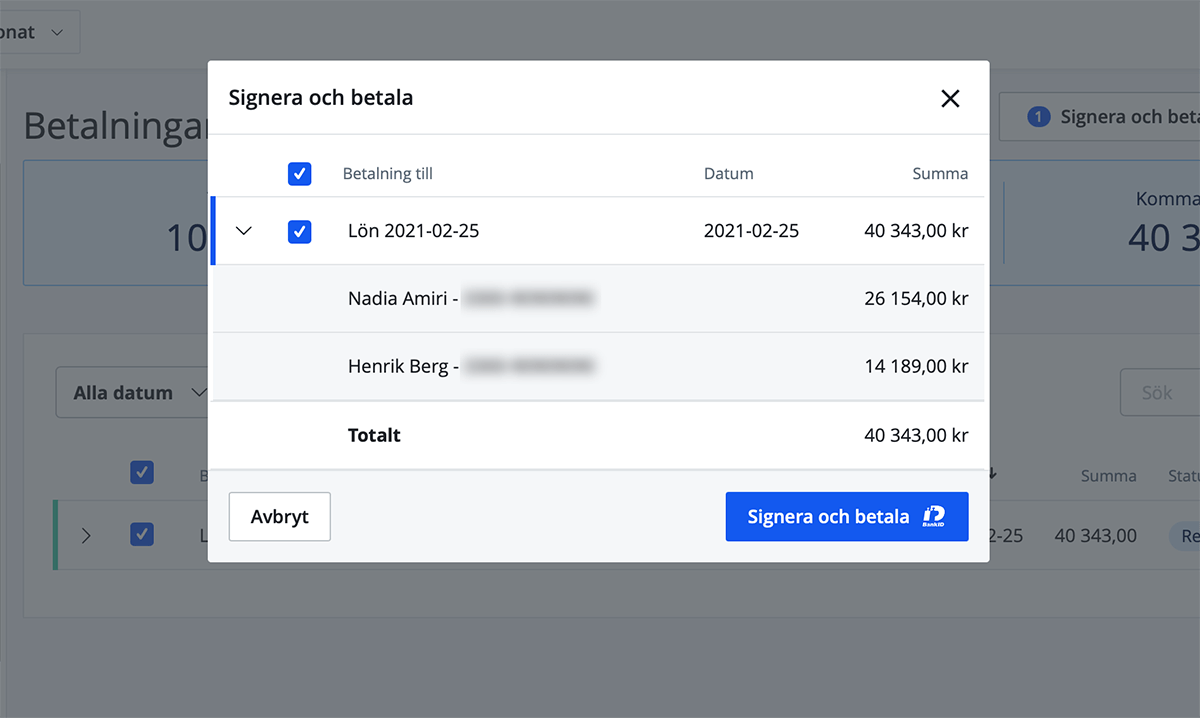Screen dimensions: 1200x718
Task: Toggle the select-all checkbox in the background table
Action: point(142,473)
